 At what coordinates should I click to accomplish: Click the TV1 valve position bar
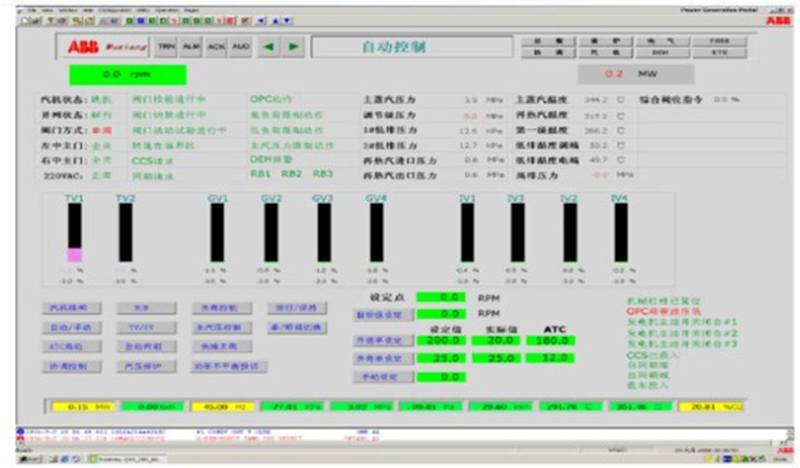click(74, 232)
